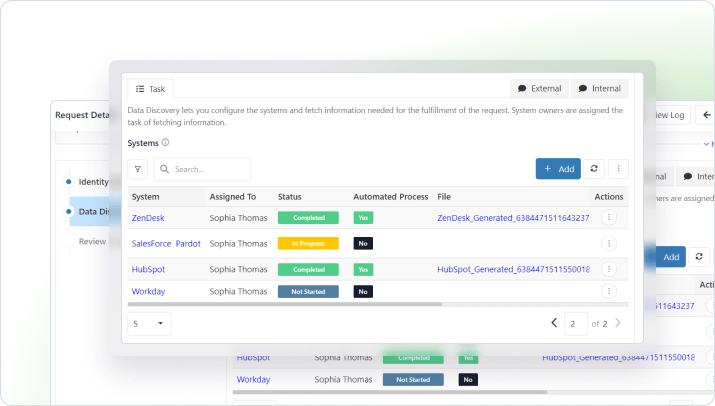Select the Data Discovery step in background sidebar
The image size is (715, 406).
(89, 211)
